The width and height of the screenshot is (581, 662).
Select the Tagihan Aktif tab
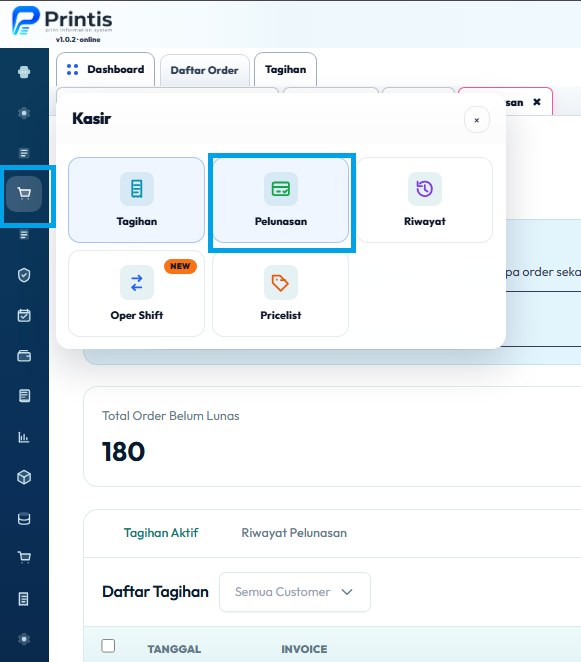tap(161, 533)
